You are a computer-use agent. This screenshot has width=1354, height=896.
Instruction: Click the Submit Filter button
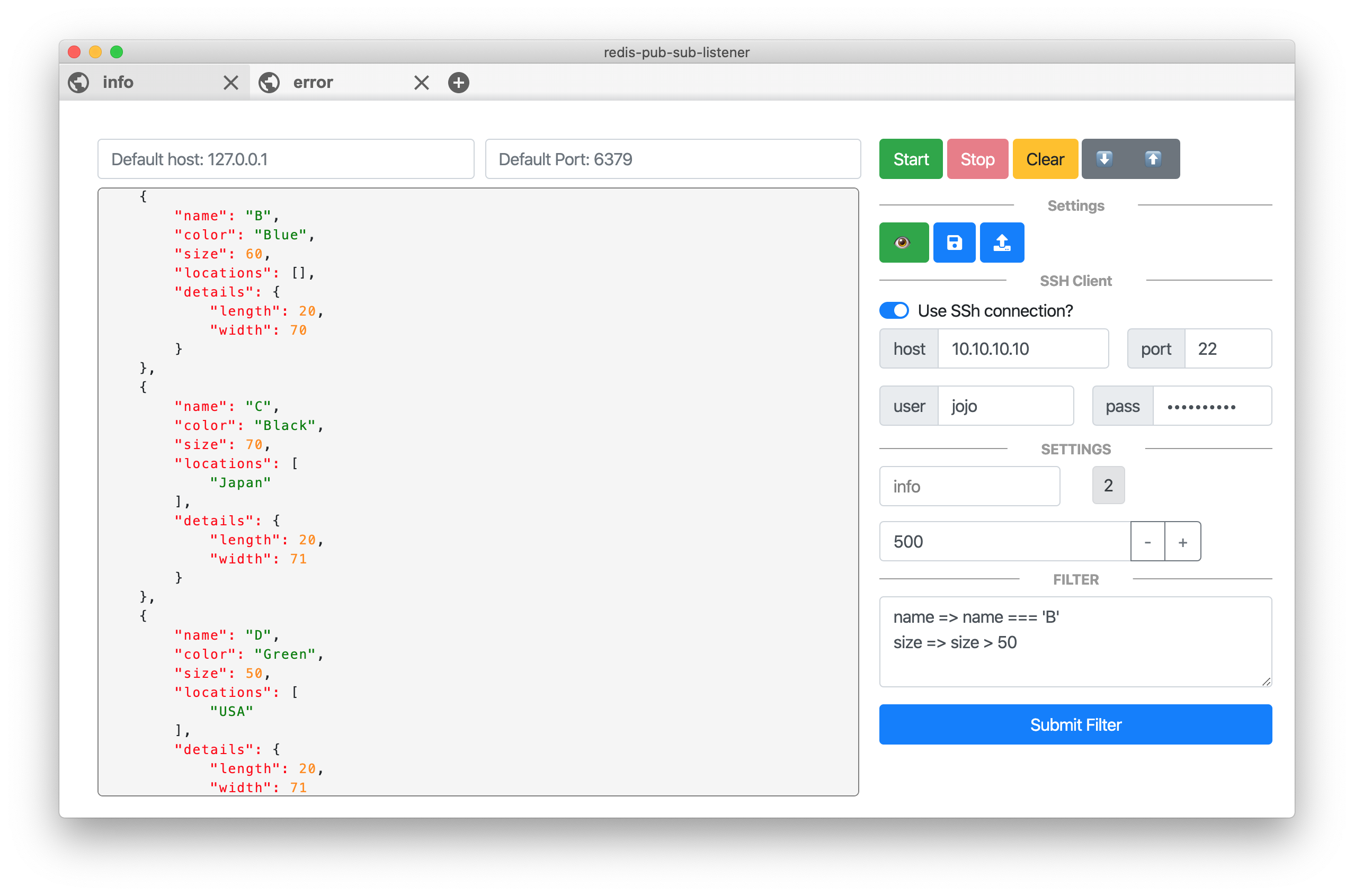coord(1075,724)
